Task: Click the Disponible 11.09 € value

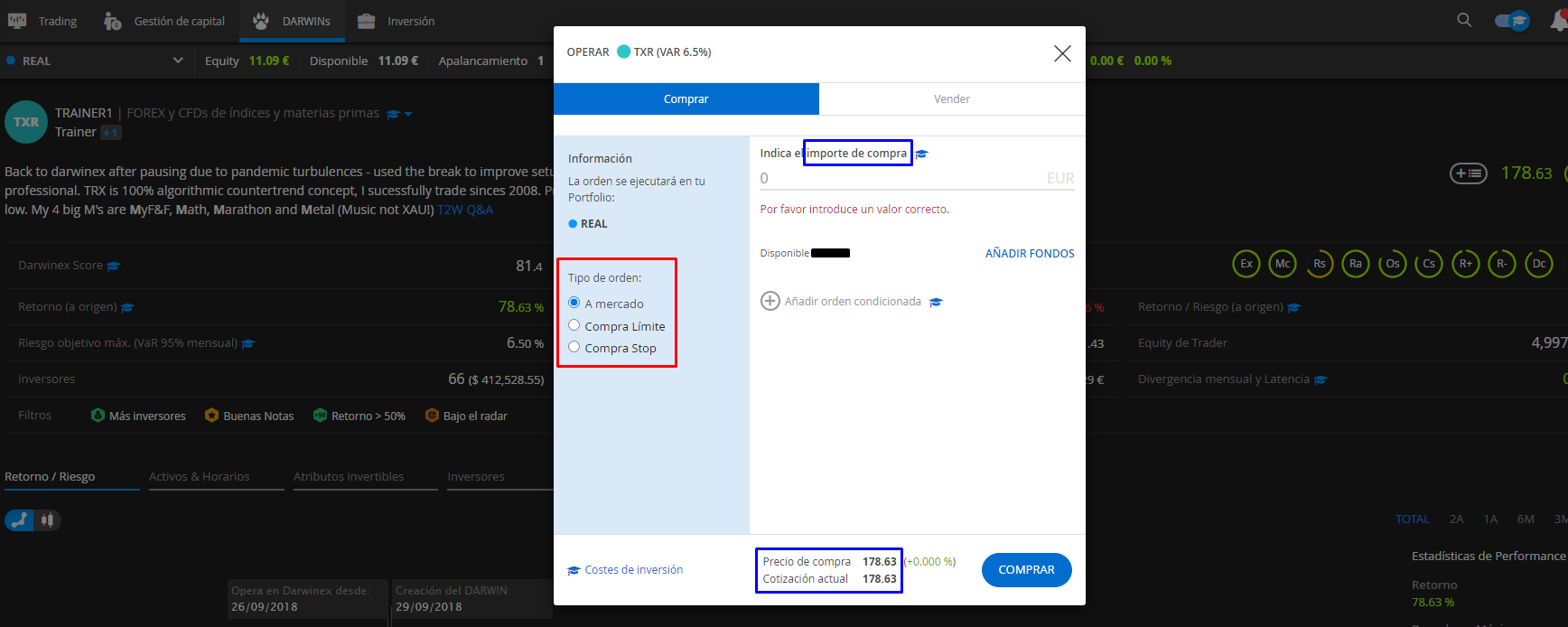Action: (398, 61)
